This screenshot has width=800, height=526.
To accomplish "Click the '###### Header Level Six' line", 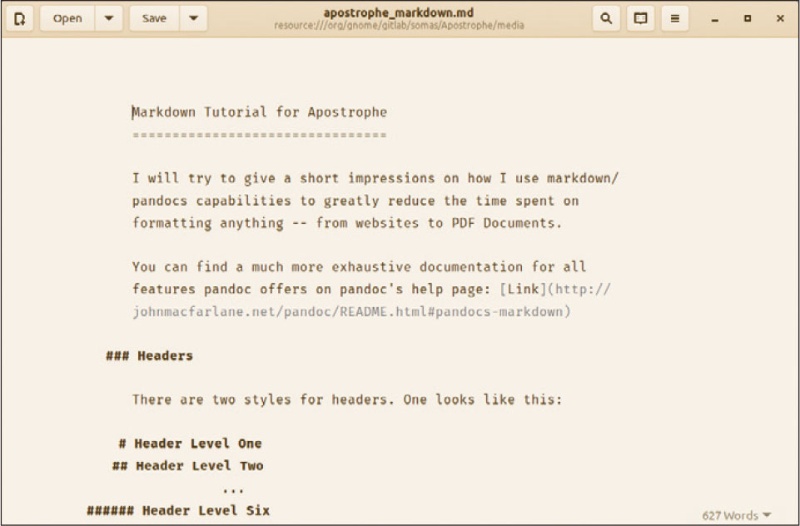I will [x=178, y=510].
